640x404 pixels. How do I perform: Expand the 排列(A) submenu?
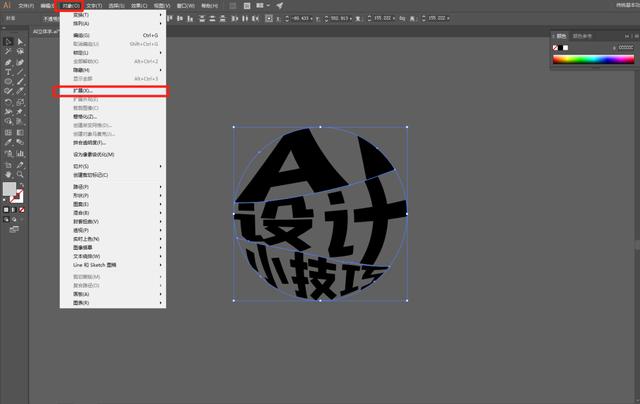pos(113,24)
